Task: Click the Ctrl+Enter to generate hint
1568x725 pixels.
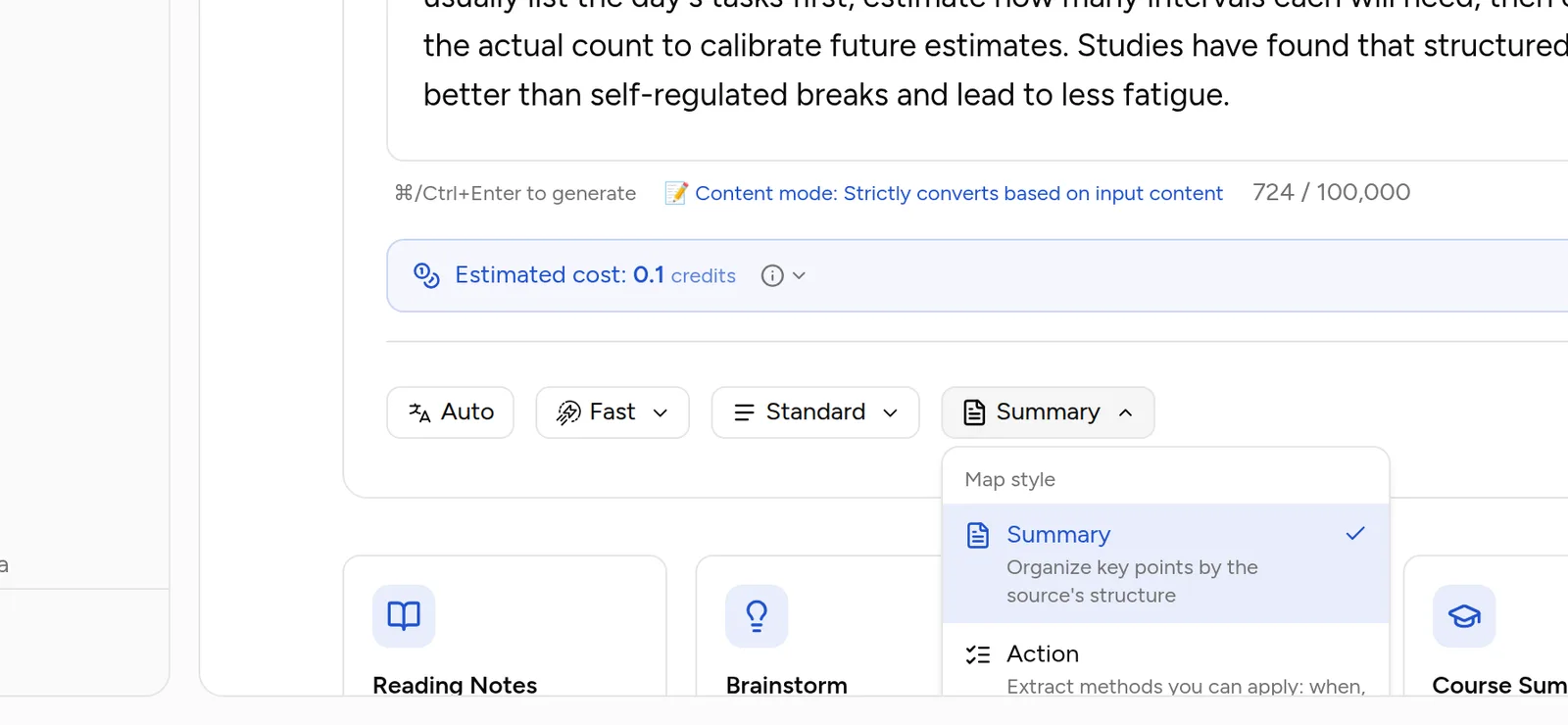Action: coord(515,193)
